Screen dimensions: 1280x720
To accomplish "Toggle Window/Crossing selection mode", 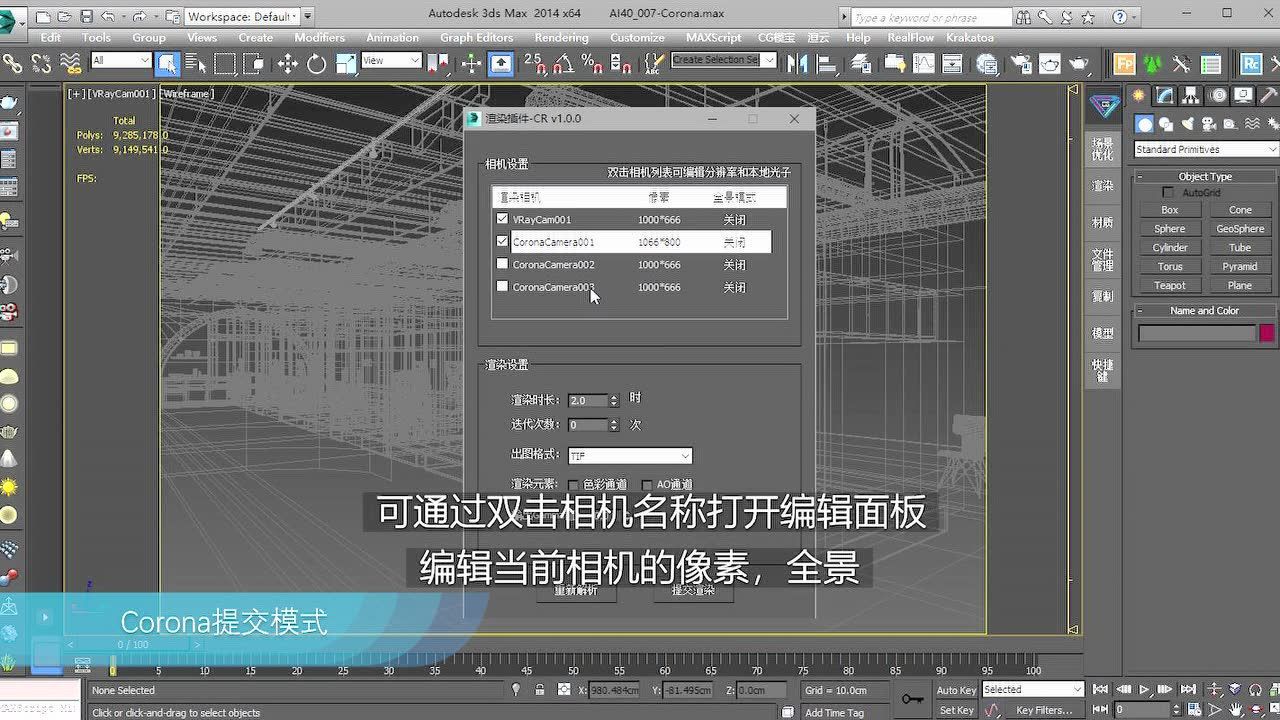I will (x=254, y=64).
